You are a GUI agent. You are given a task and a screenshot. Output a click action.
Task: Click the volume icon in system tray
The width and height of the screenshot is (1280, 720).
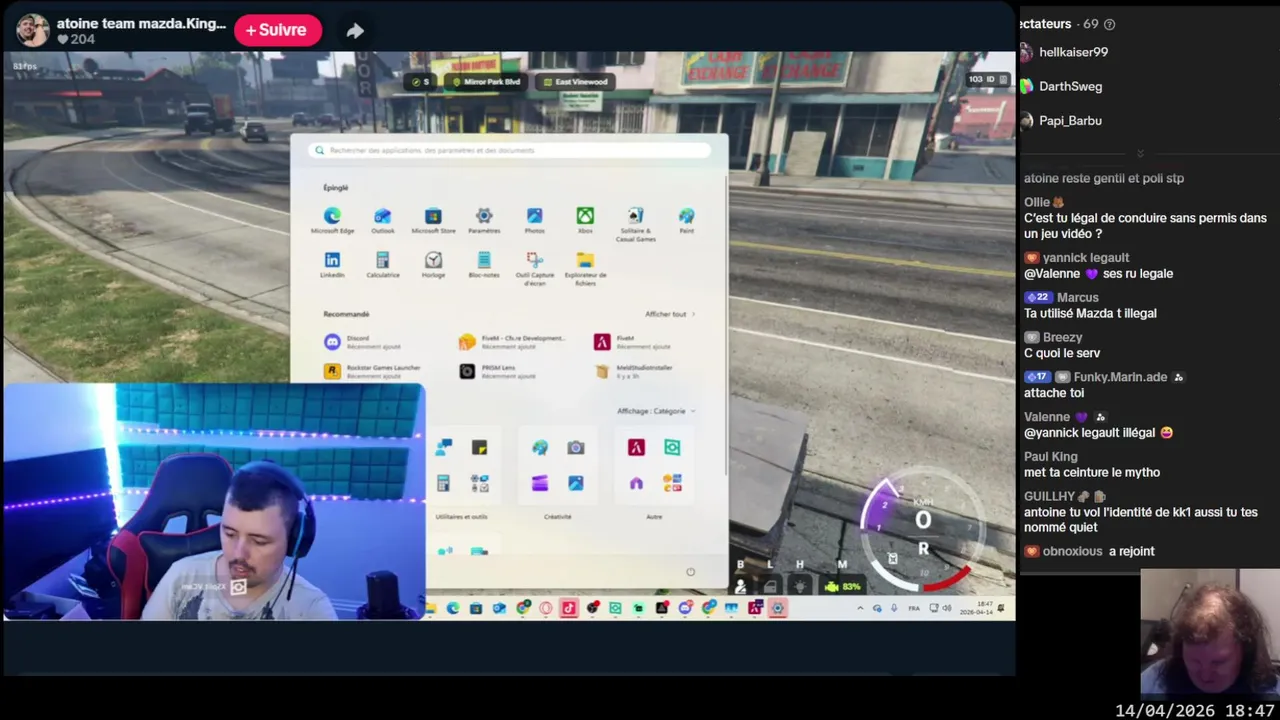pos(946,608)
